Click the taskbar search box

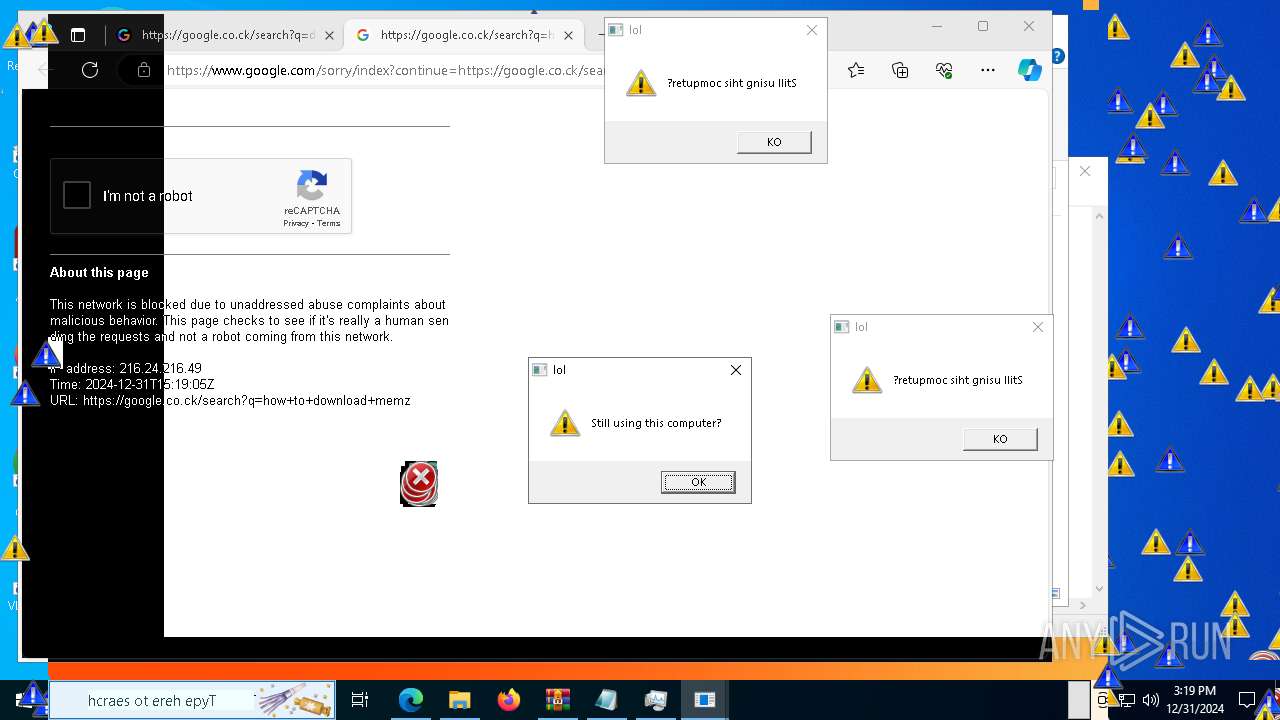coord(192,700)
